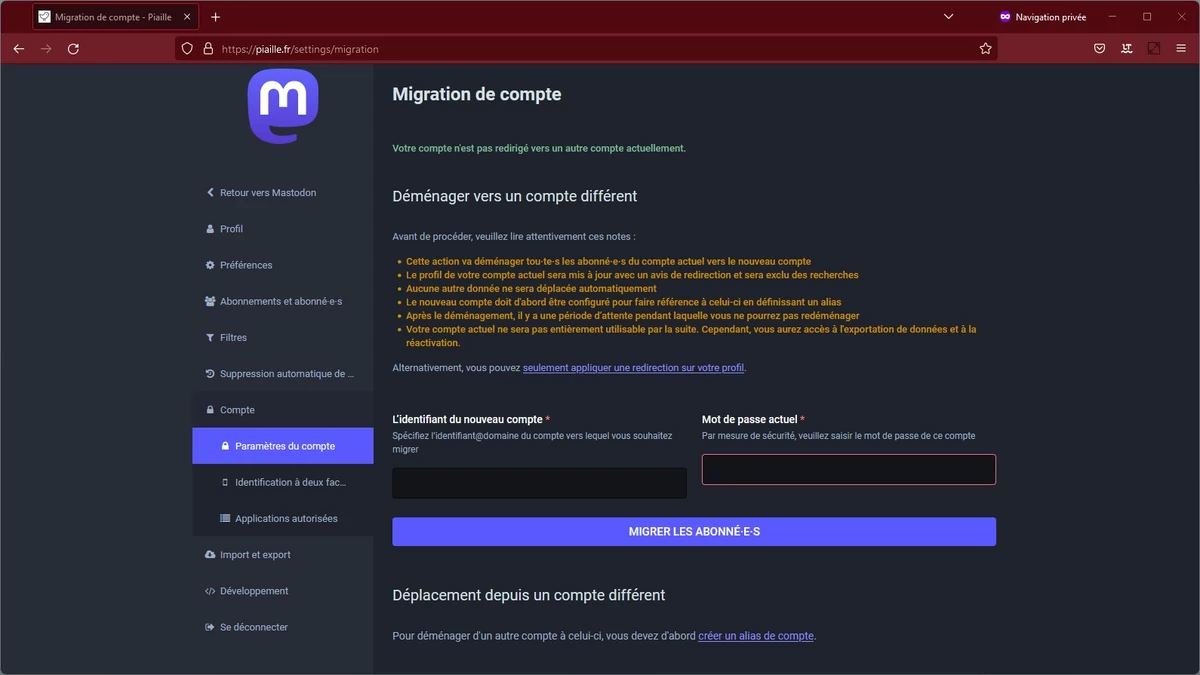Click the padlock site security icon
This screenshot has width=1200, height=675.
[208, 48]
